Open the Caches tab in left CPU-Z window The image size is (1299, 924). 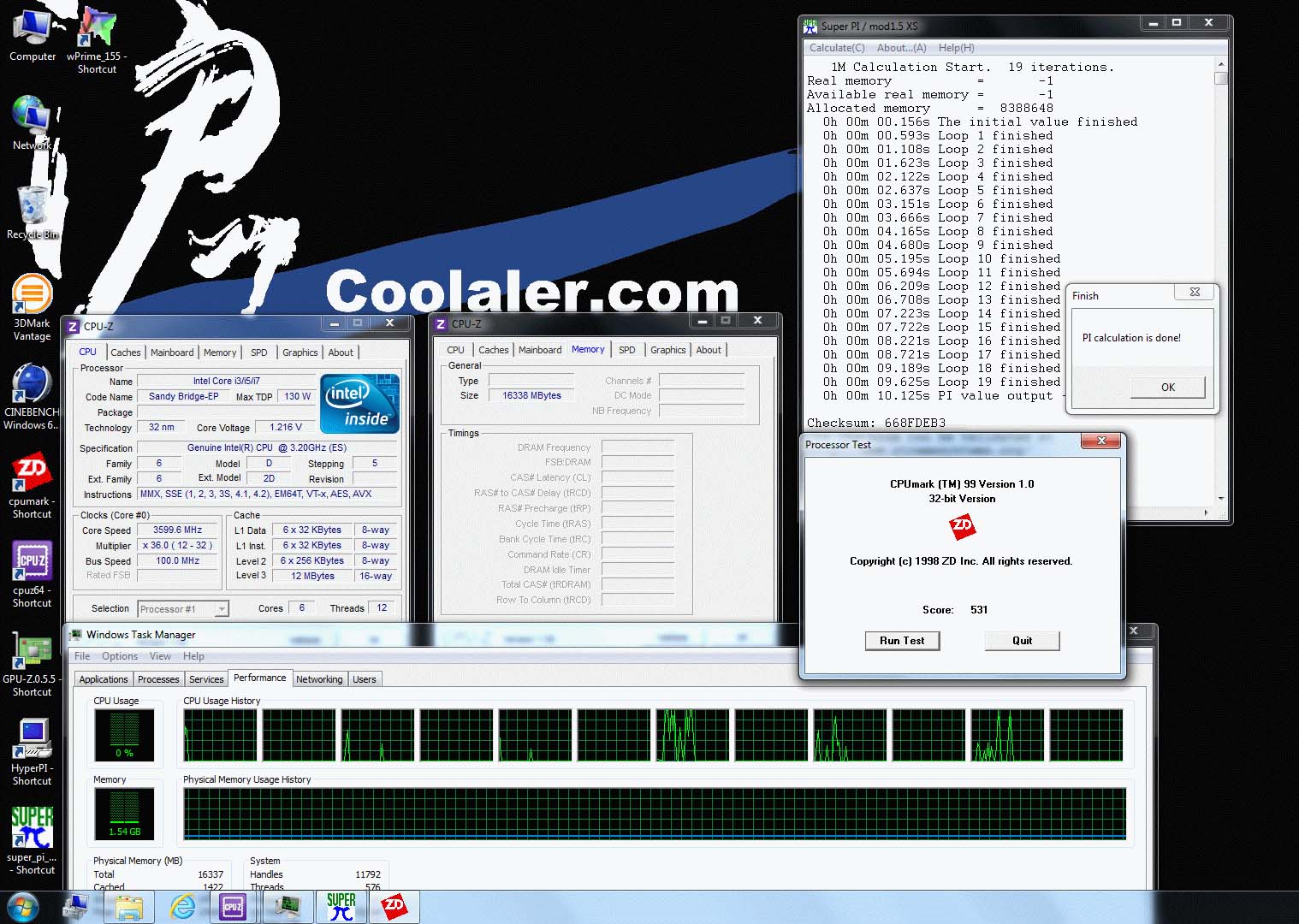[125, 352]
